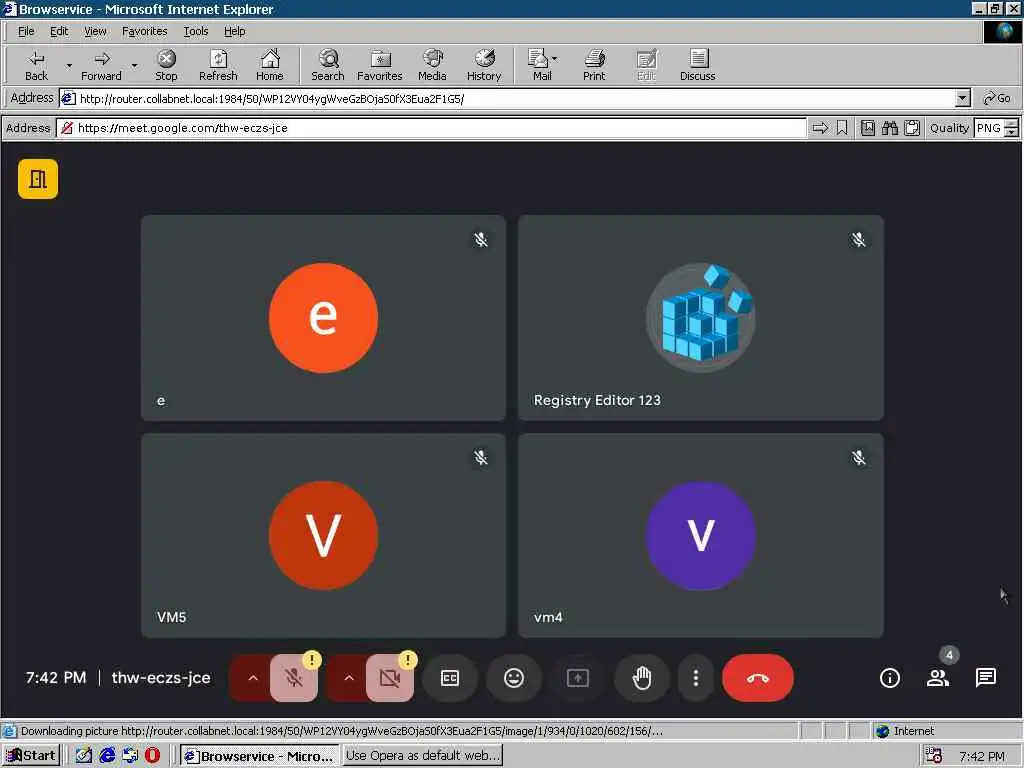Viewport: 1024px width, 768px height.
Task: Toggle closed captions CC button
Action: (x=450, y=678)
